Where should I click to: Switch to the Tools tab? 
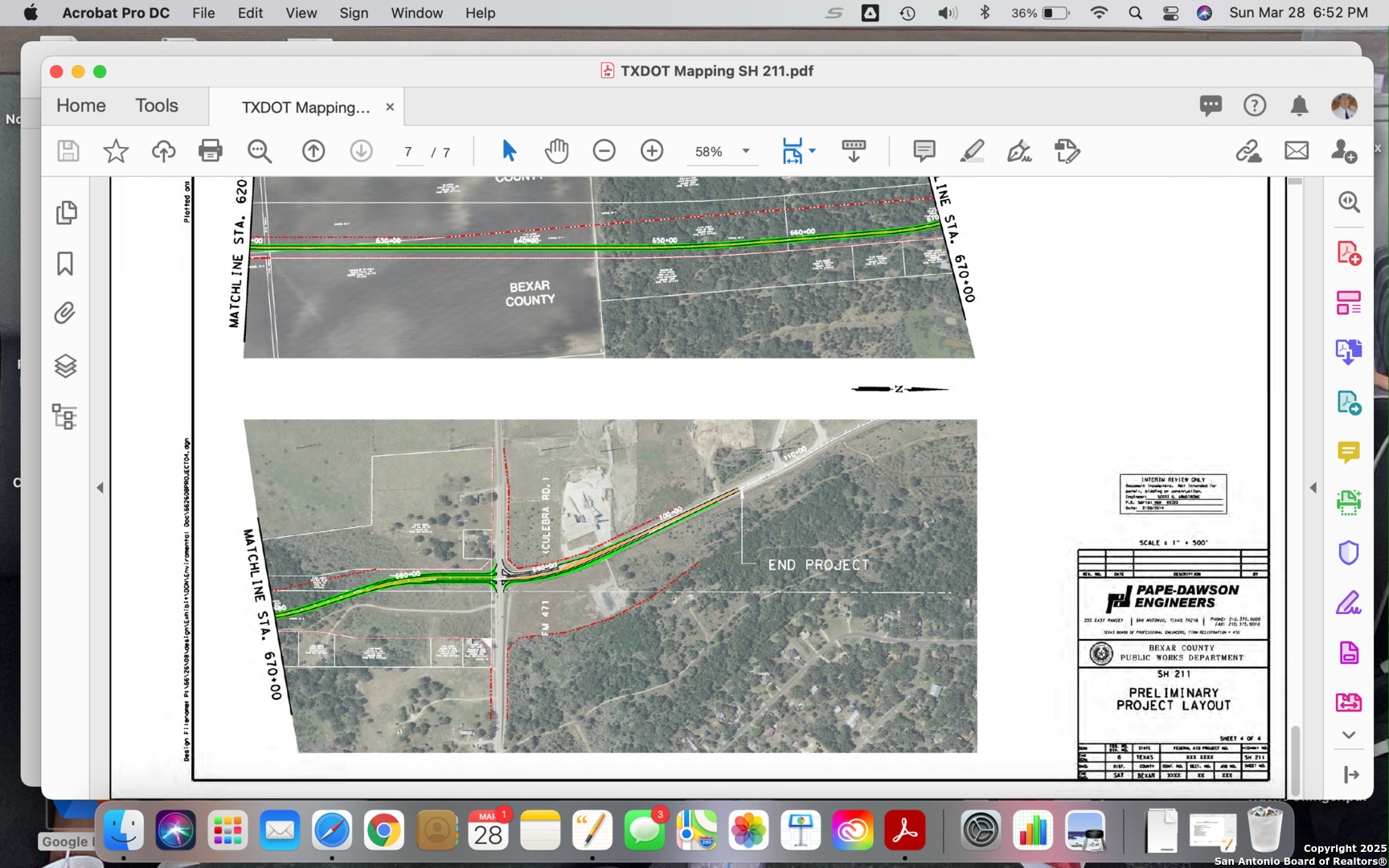pyautogui.click(x=157, y=106)
